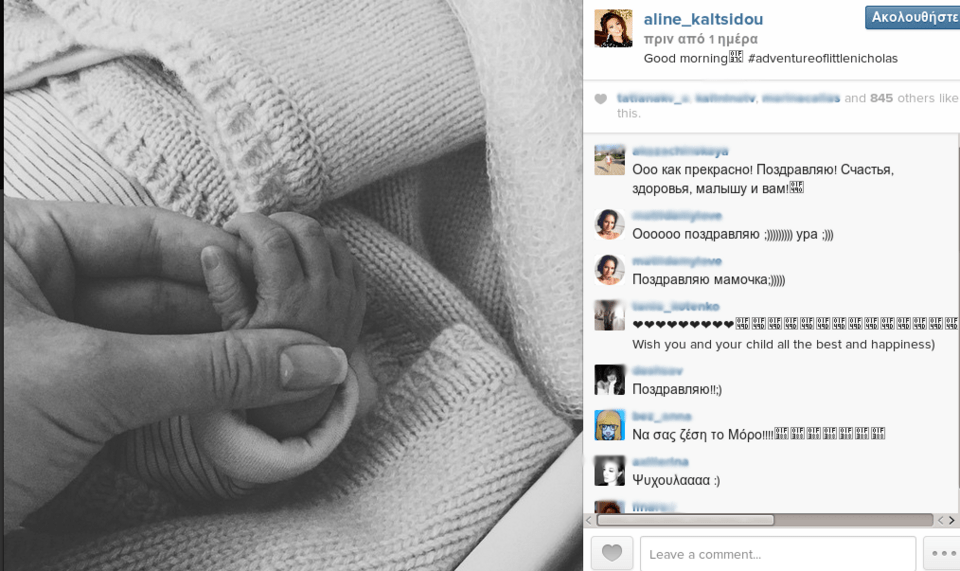Click the blue Ακολουθήστε follow button
960x571 pixels.
point(913,17)
